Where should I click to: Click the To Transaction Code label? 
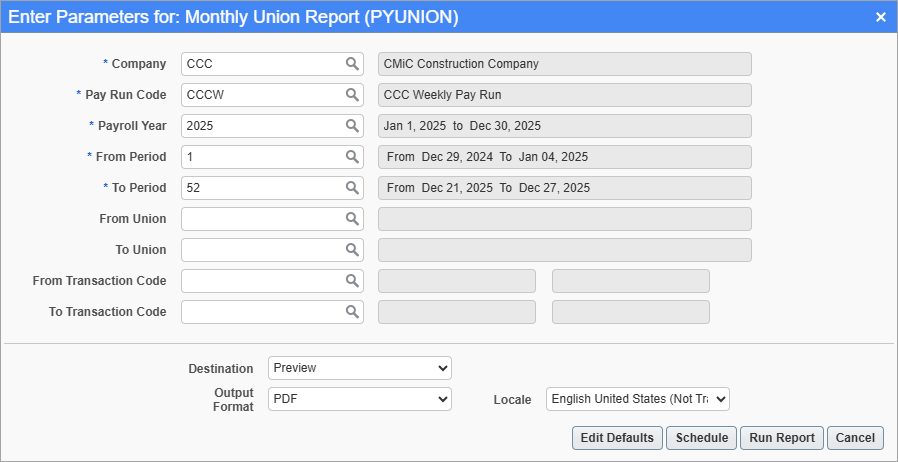[108, 311]
